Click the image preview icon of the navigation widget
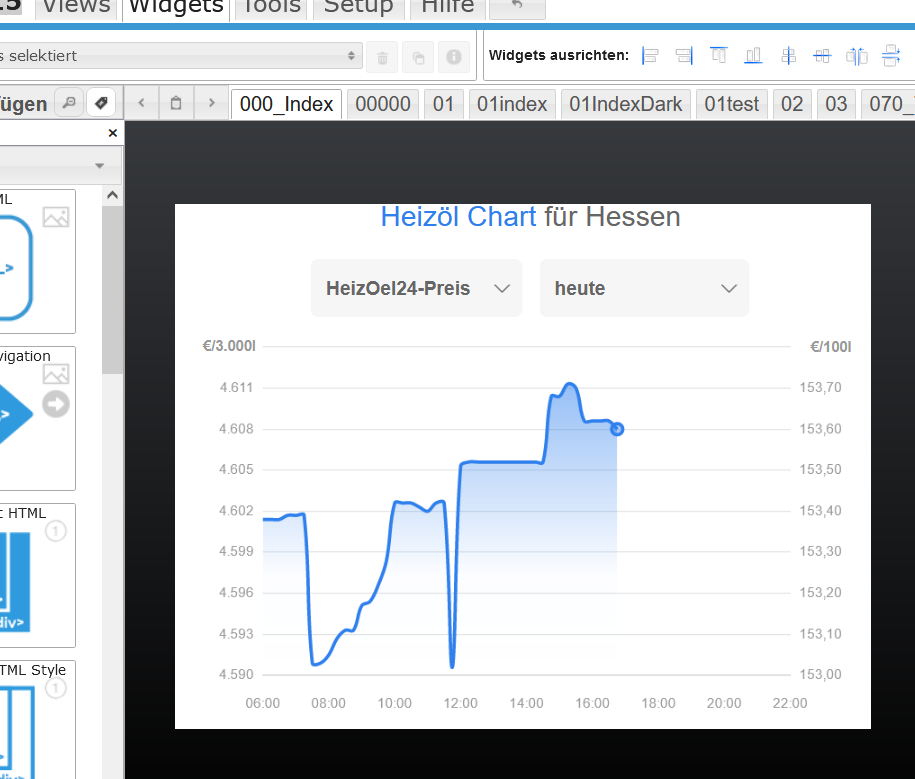915x779 pixels. (56, 374)
